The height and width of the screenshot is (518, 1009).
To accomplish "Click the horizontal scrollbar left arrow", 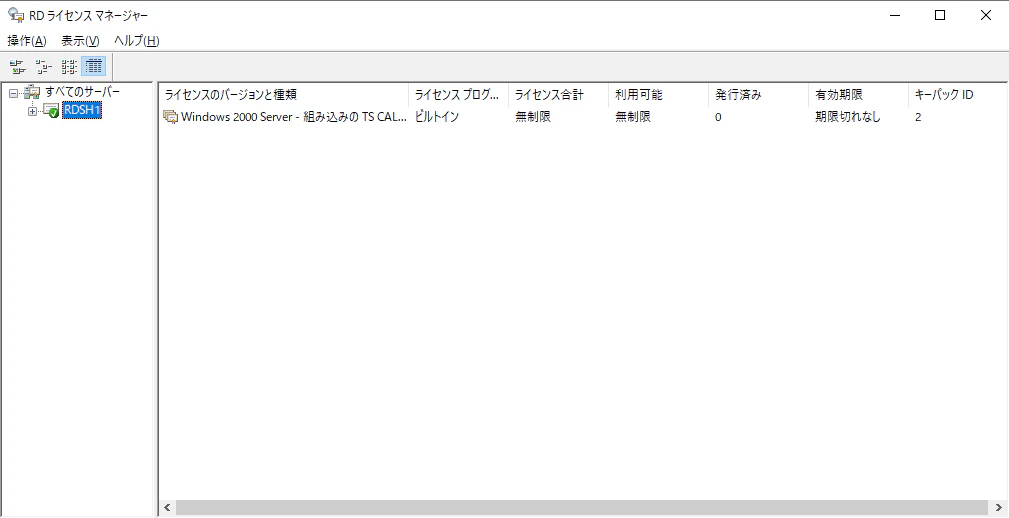I will tap(167, 508).
